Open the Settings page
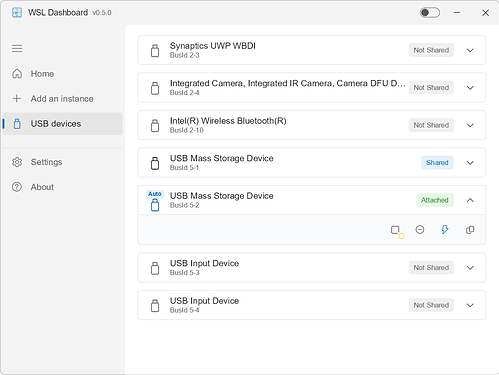The image size is (499, 375). point(62,162)
